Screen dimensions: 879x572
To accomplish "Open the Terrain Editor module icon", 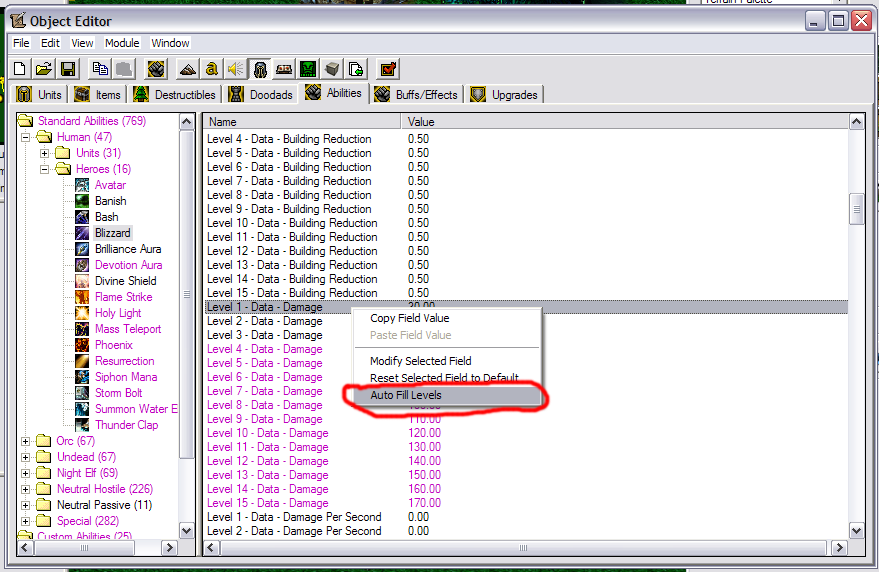I will coord(187,69).
